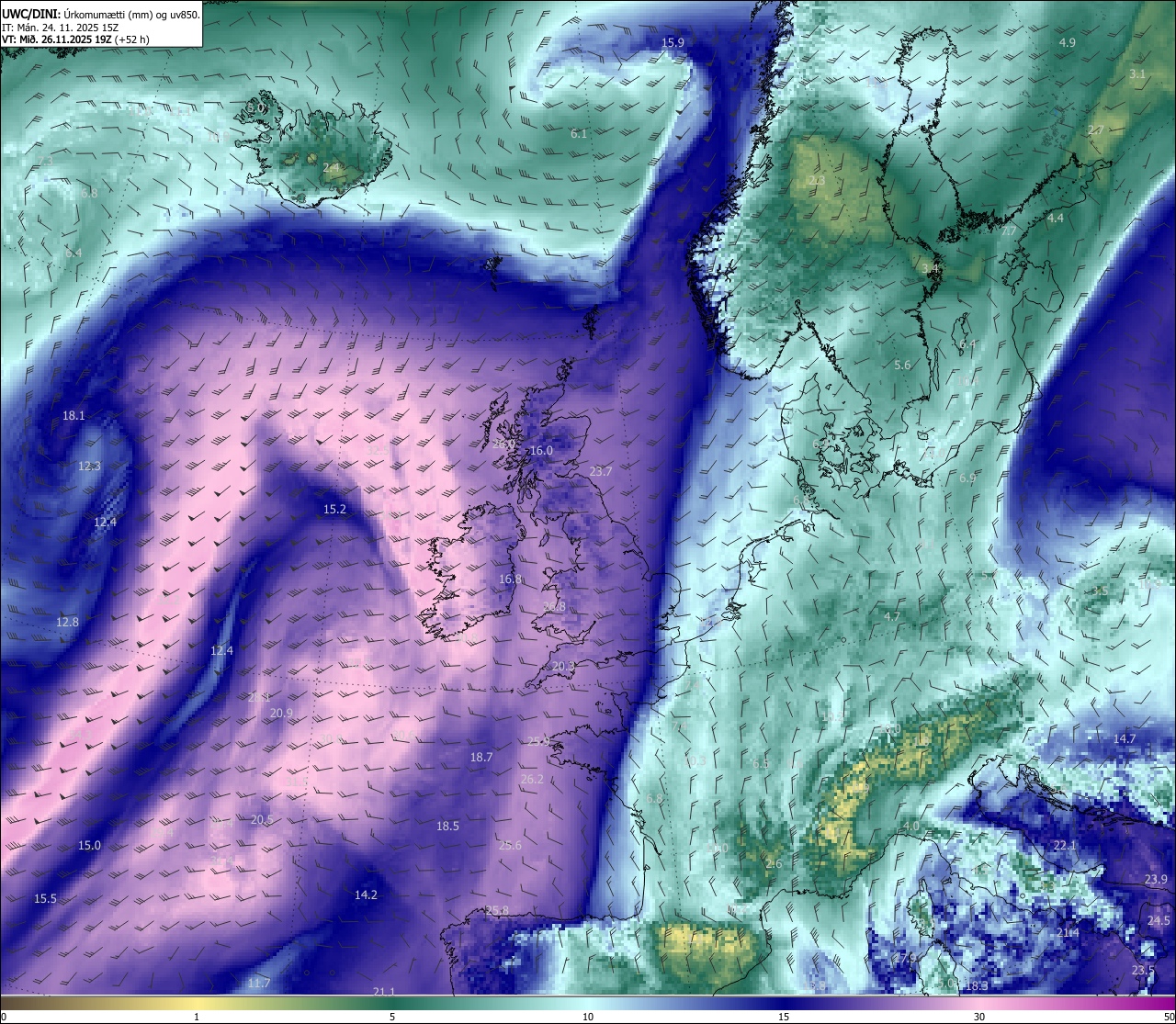Click the 15.9 value near the top
This screenshot has width=1176, height=1024.
point(673,43)
